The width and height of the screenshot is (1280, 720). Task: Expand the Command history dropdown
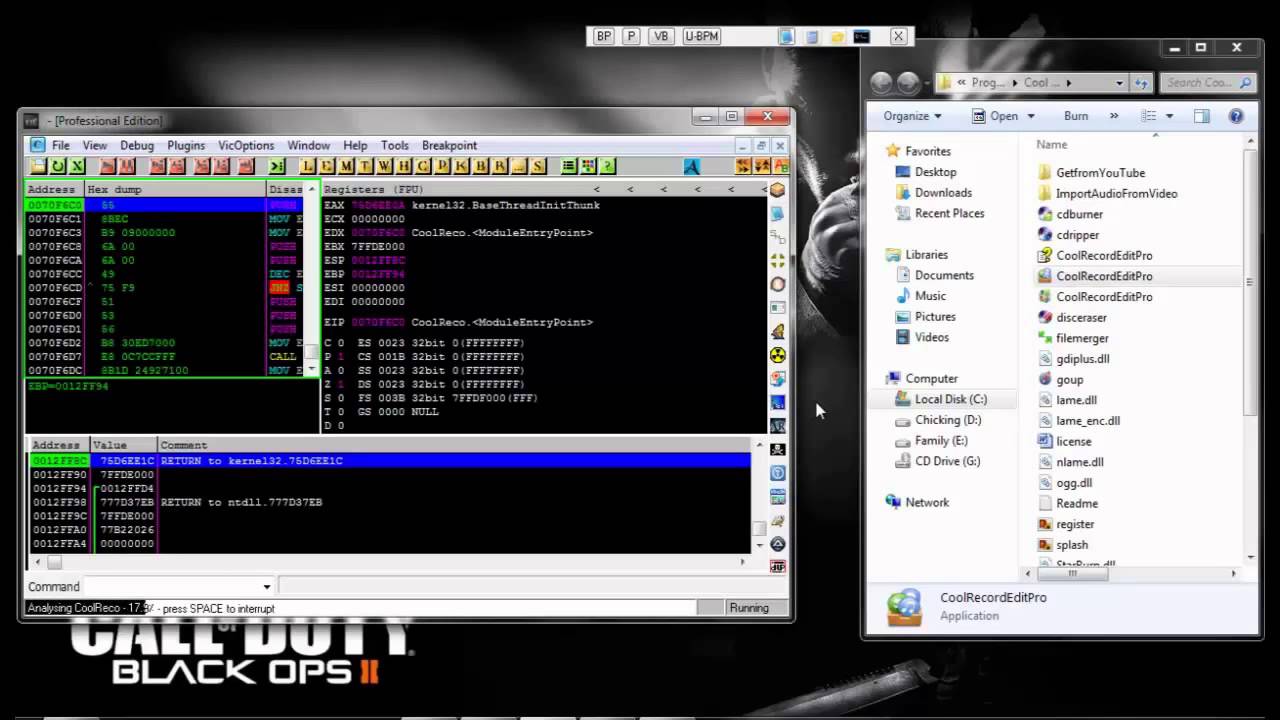coord(266,587)
